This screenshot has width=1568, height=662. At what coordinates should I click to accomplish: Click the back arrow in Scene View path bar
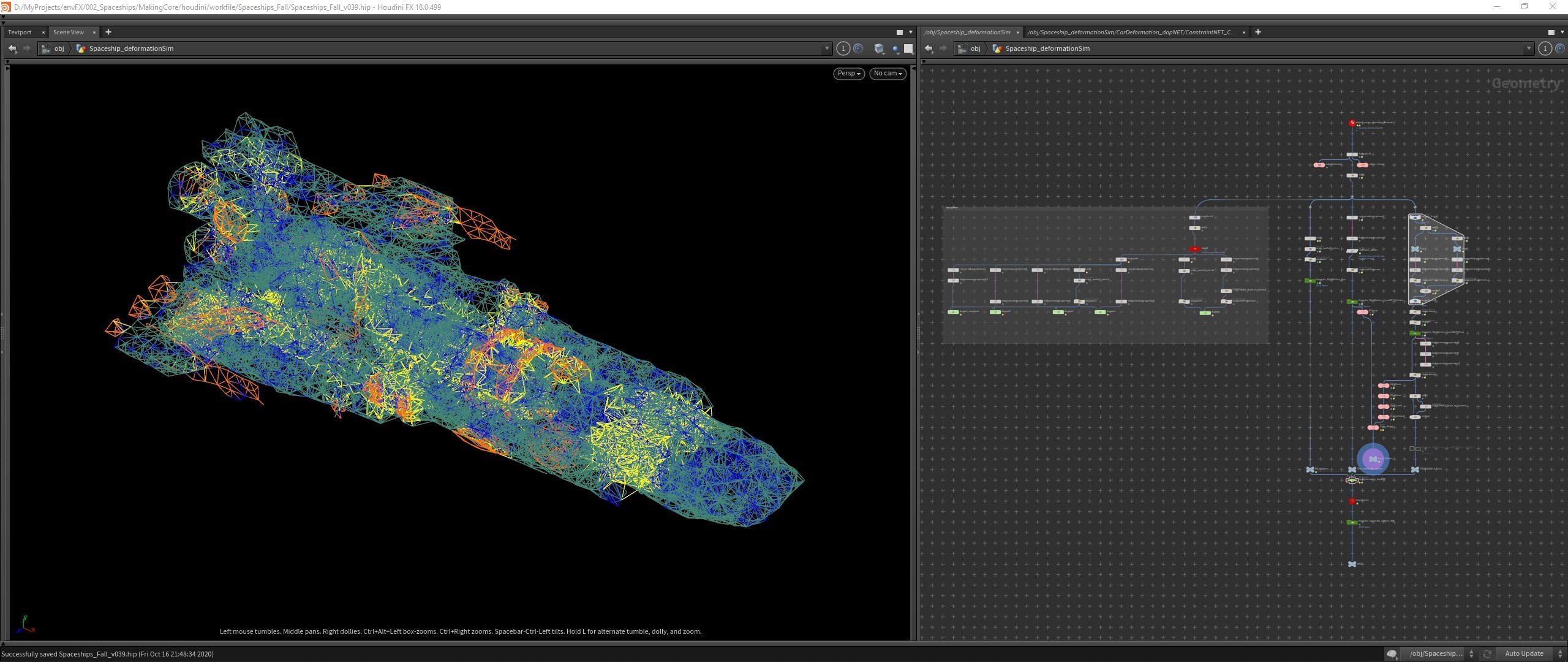(12, 48)
